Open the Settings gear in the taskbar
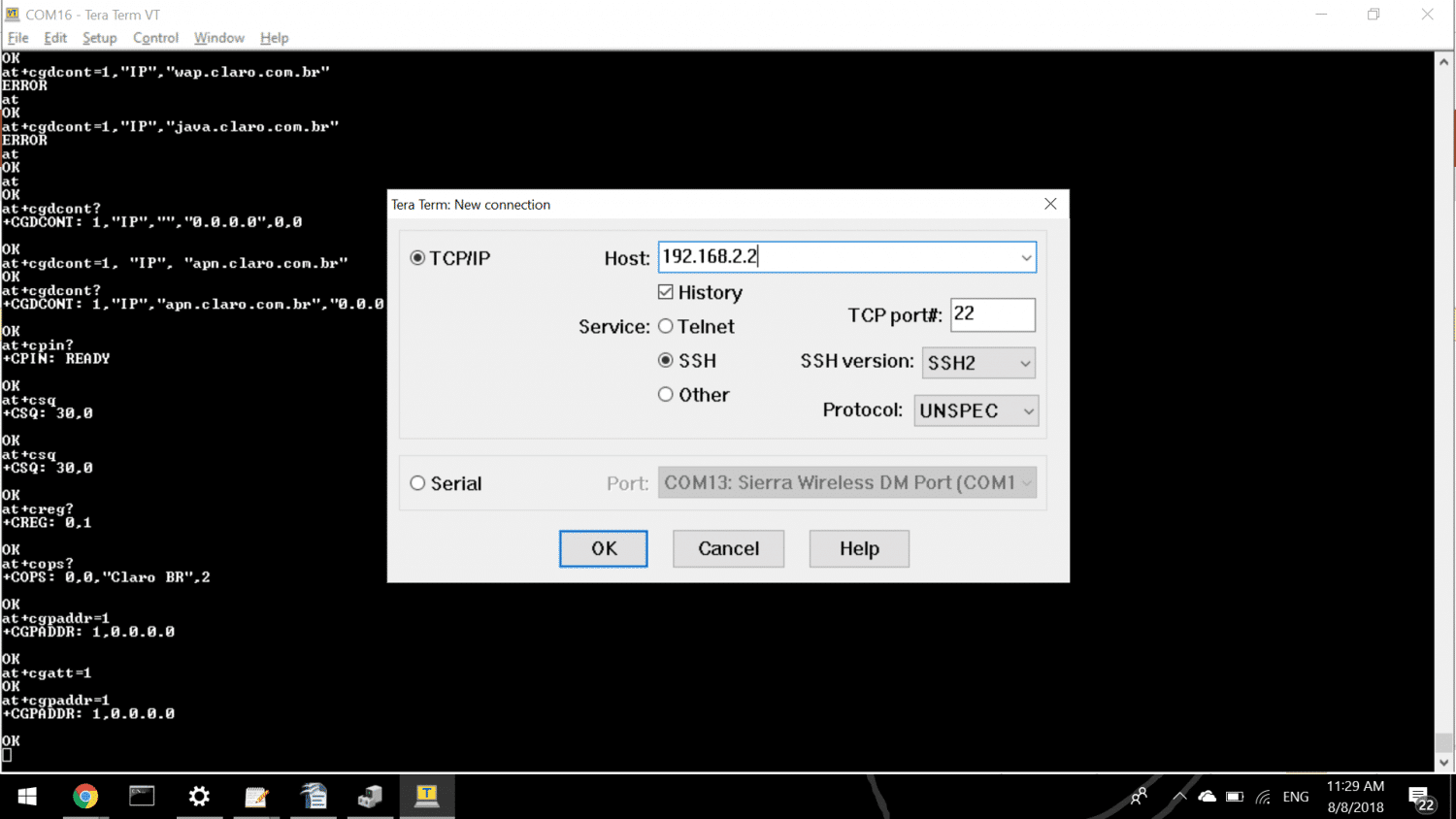1456x819 pixels. [199, 797]
